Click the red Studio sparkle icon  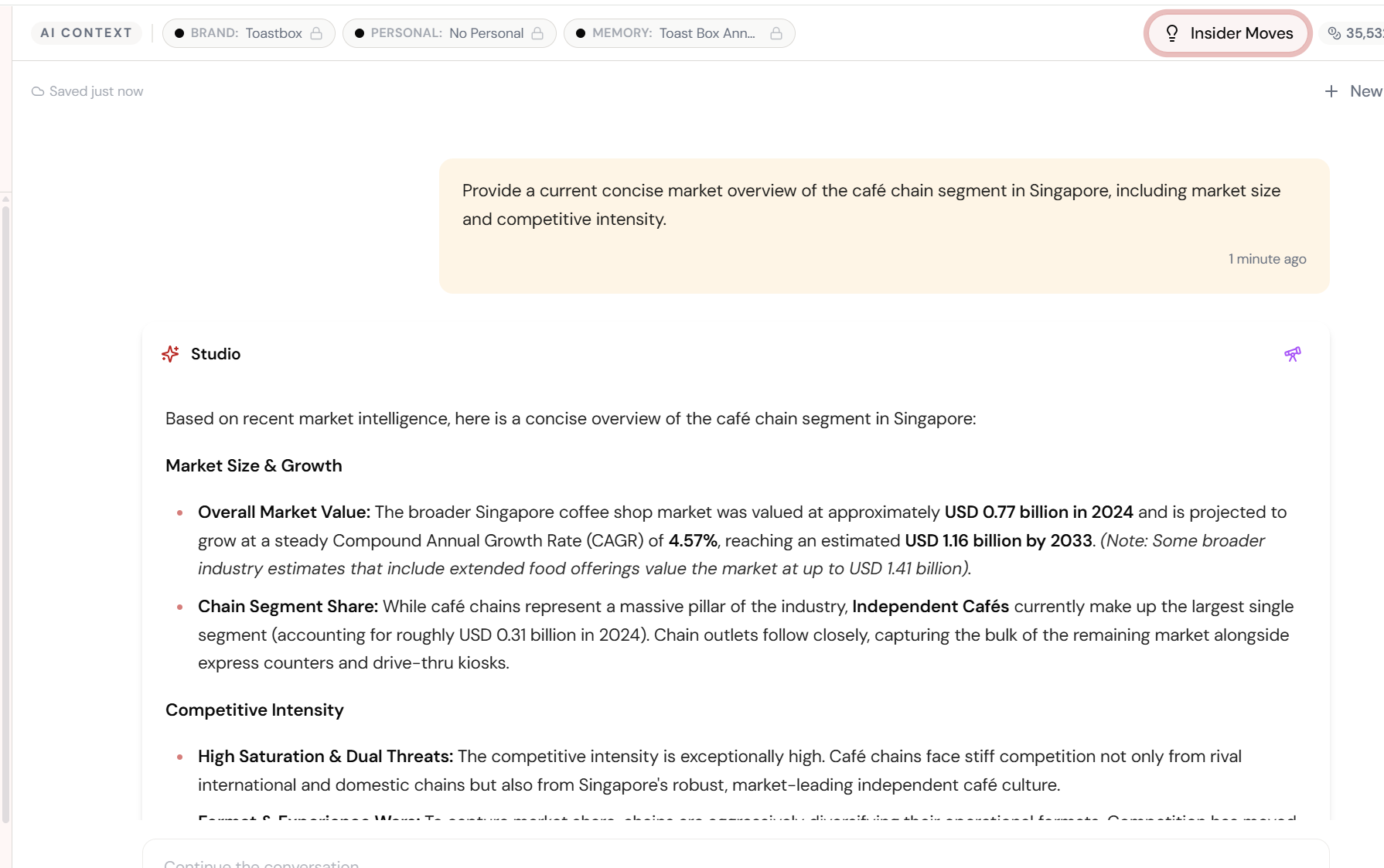(171, 354)
